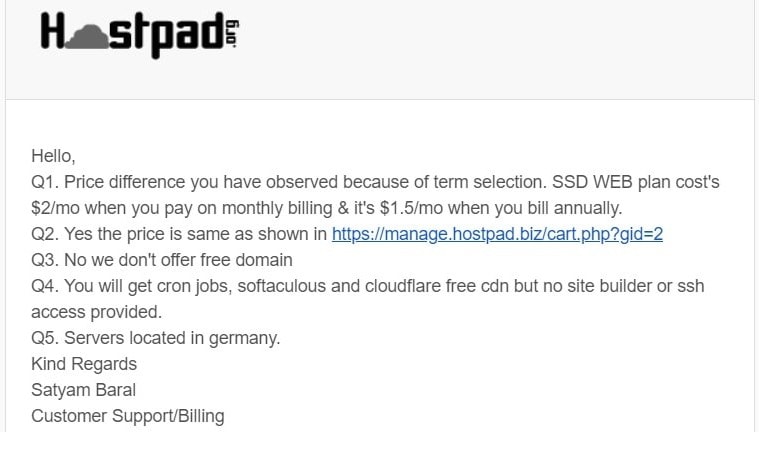This screenshot has height=457, width=759.
Task: Click the "Hello," greeting text
Action: 53,156
